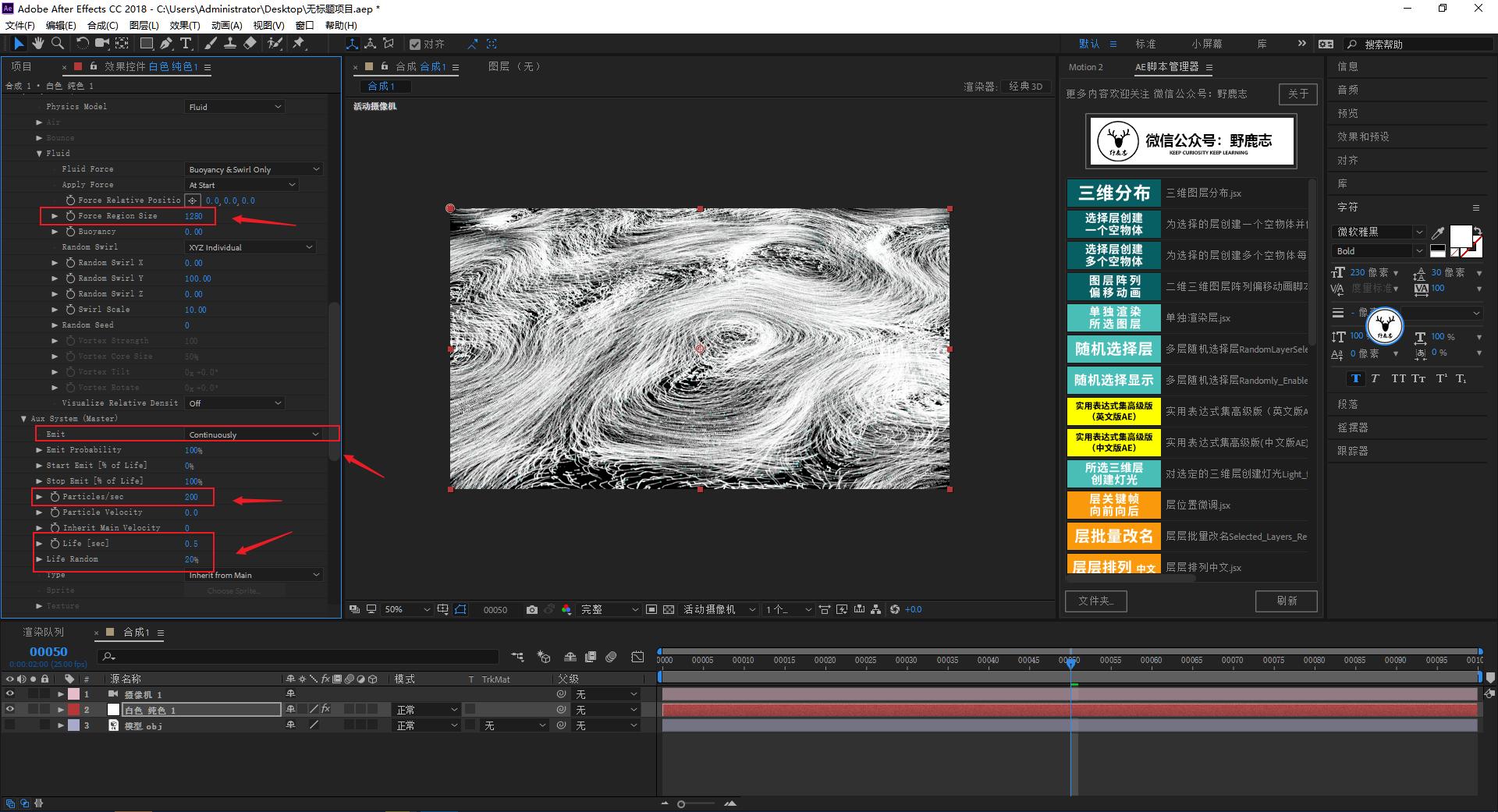The image size is (1498, 812).
Task: Select the Hand tool in toolbar
Action: (x=37, y=44)
